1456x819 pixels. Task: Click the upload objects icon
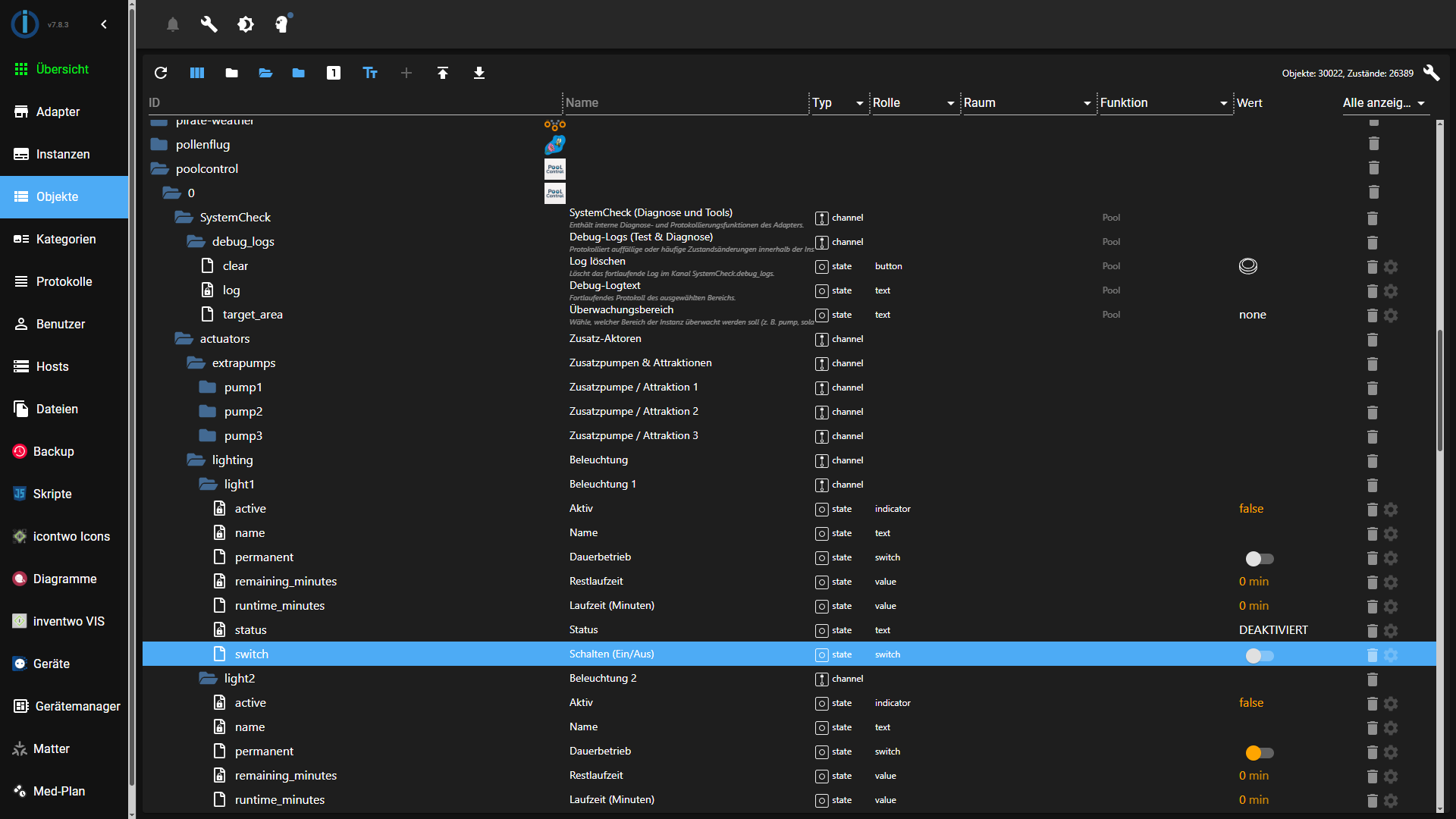pos(443,73)
